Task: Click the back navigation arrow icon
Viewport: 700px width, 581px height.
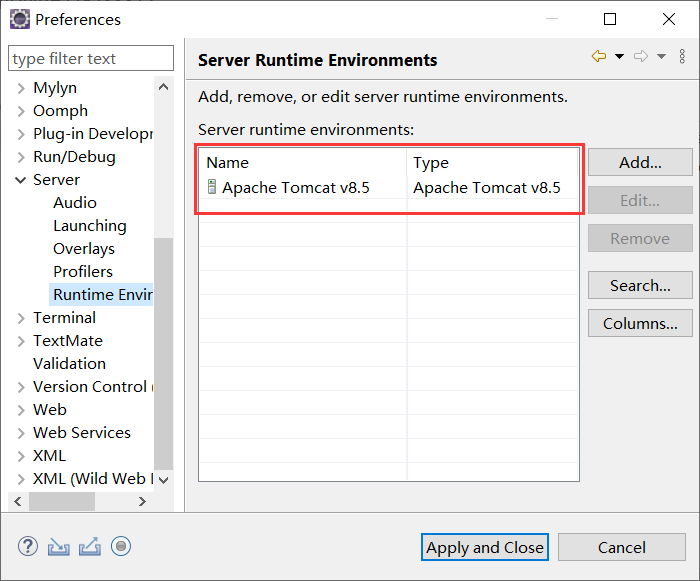Action: pos(599,56)
